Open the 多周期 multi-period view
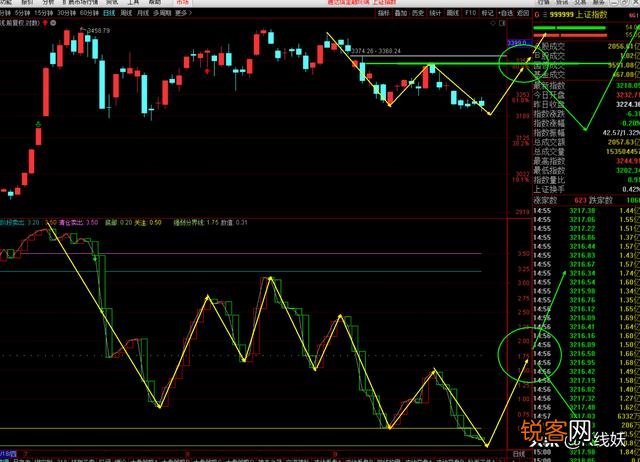This screenshot has height=462, width=640. 162,13
